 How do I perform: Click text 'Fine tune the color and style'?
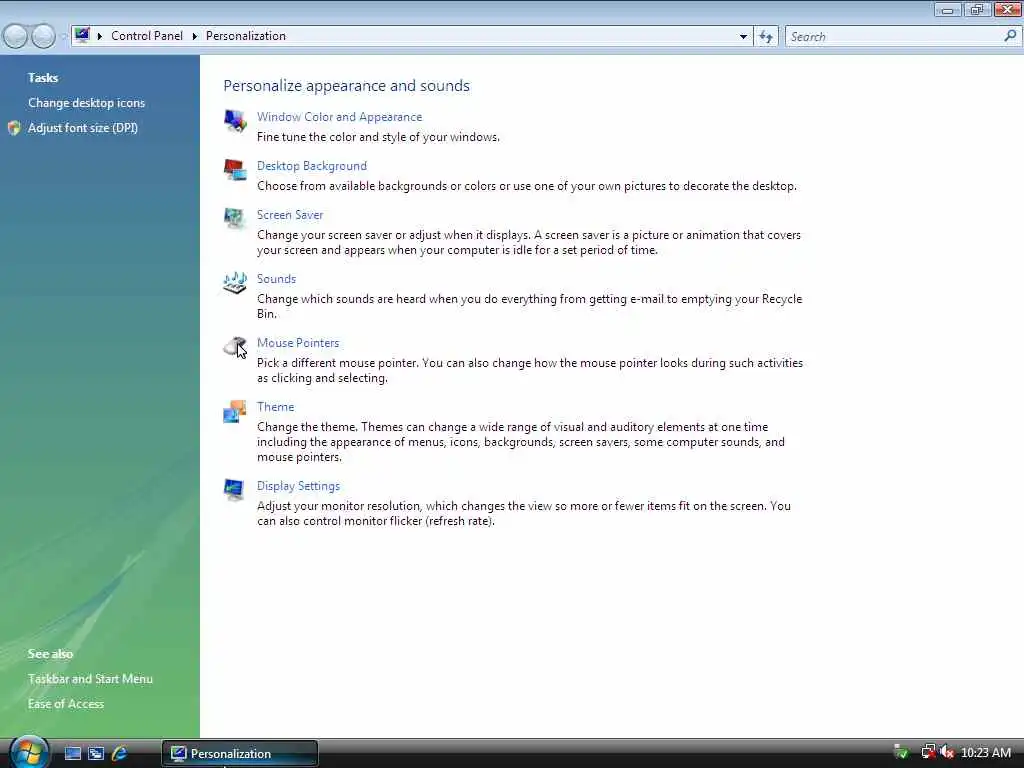point(331,137)
